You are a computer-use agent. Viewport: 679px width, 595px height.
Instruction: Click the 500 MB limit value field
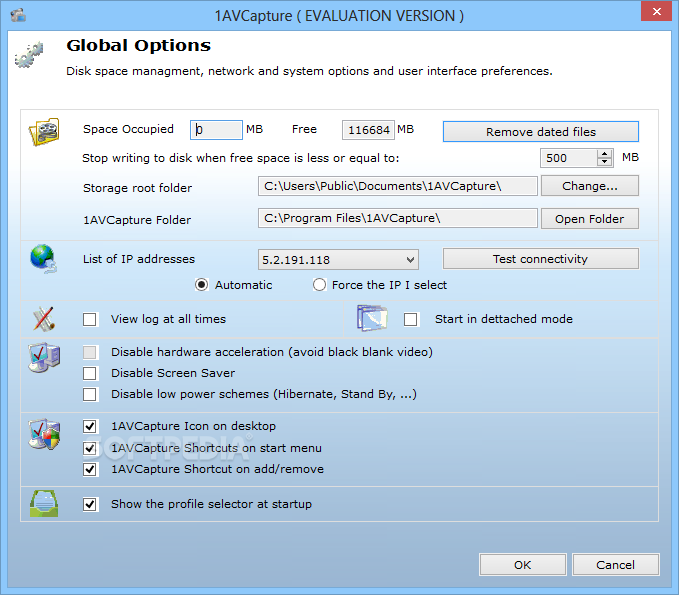pyautogui.click(x=569, y=158)
